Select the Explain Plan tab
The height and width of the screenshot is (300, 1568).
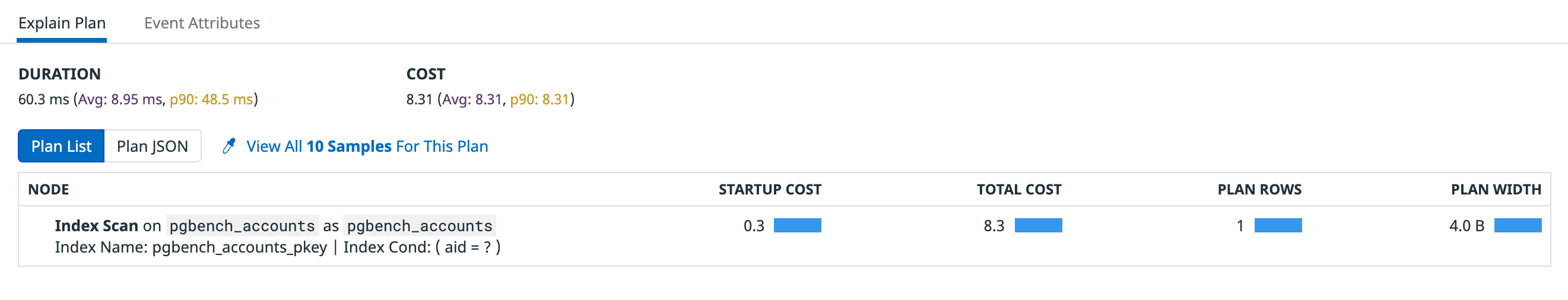tap(62, 23)
